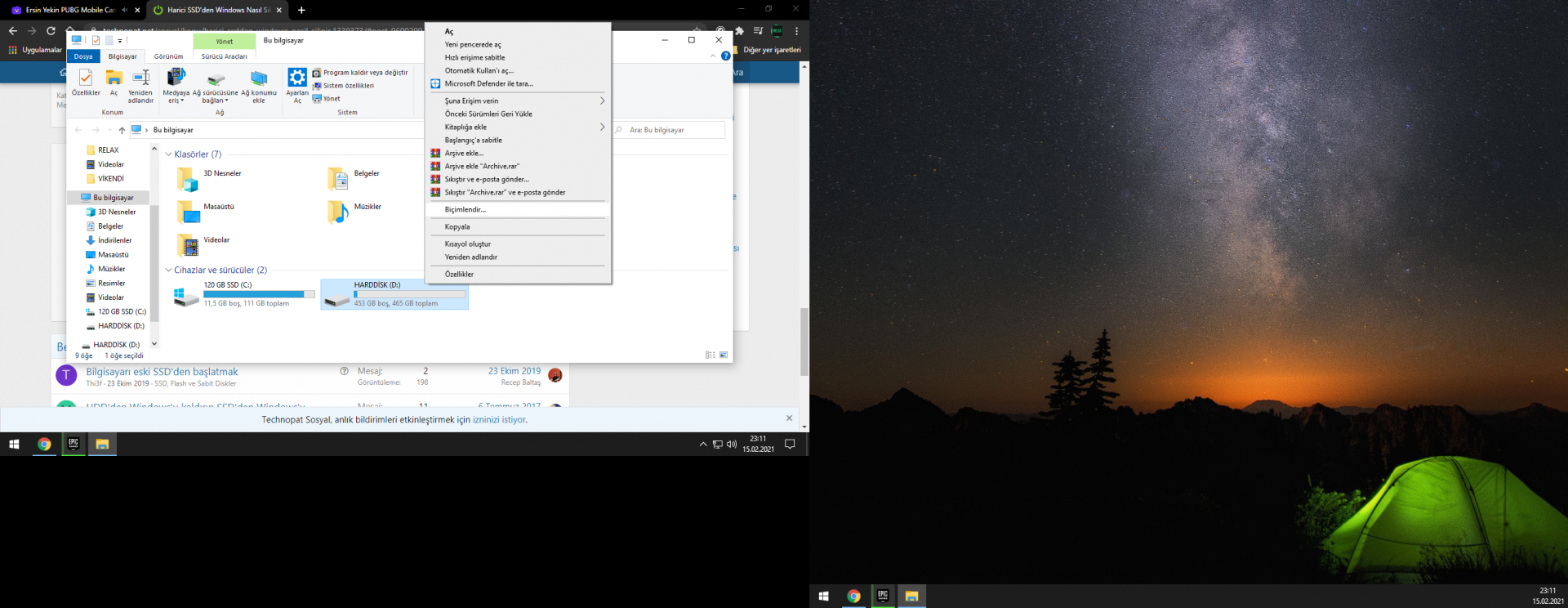Open the Sürücü Araçları tab
The width and height of the screenshot is (1568, 608).
pyautogui.click(x=225, y=56)
